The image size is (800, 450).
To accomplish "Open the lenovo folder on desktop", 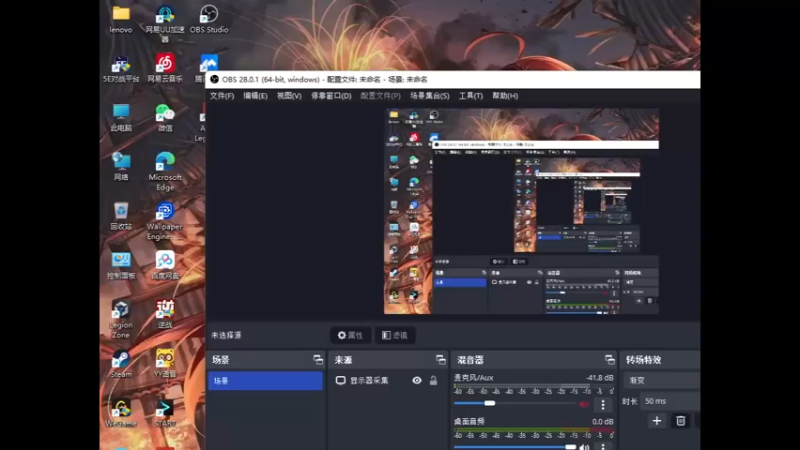I will click(x=121, y=19).
